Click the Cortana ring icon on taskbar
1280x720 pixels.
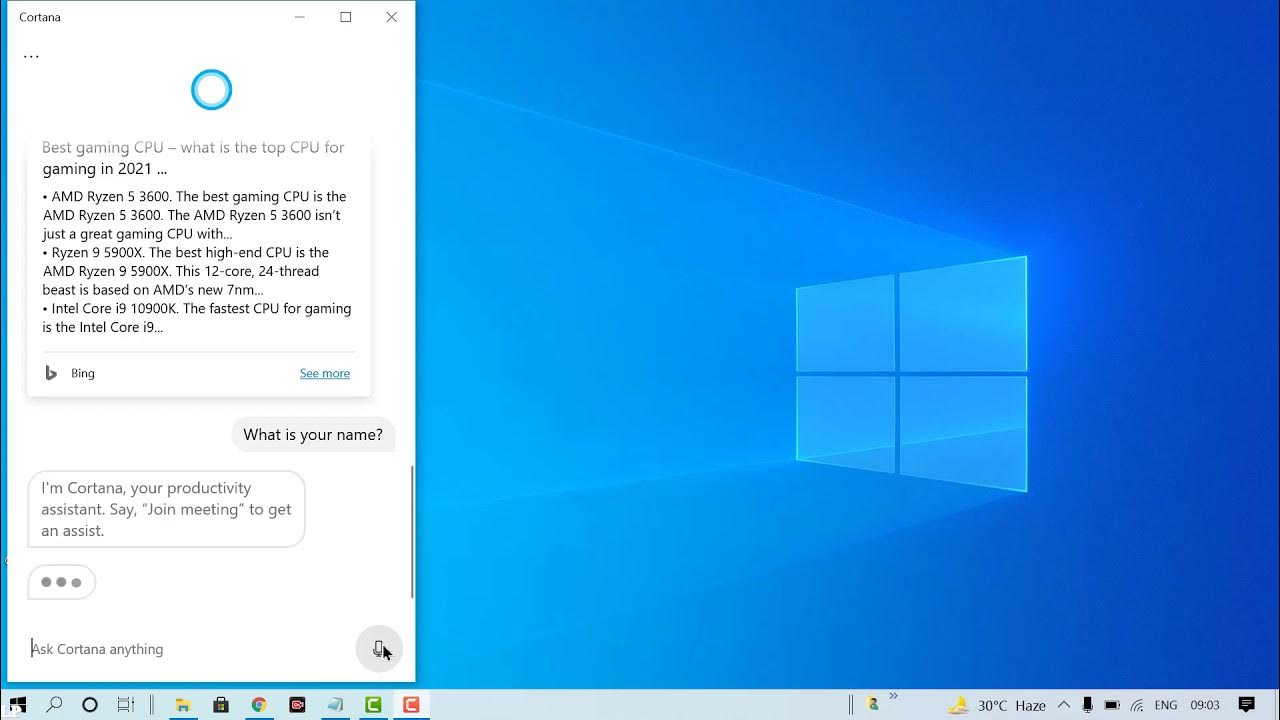90,705
